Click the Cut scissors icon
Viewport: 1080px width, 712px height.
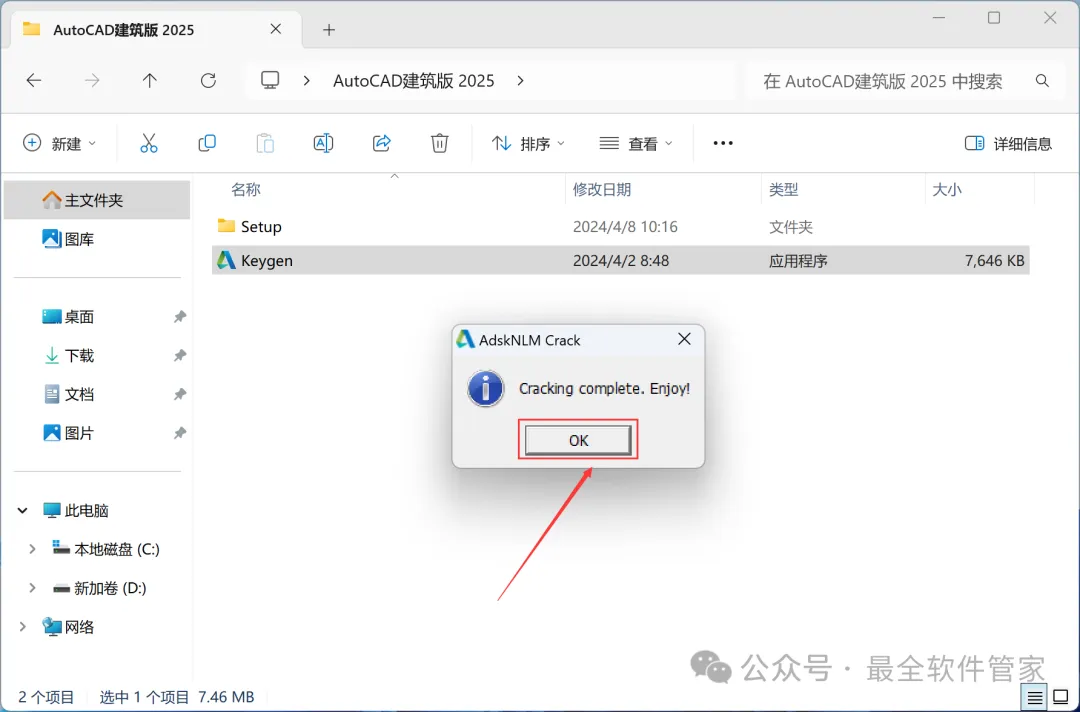[149, 143]
